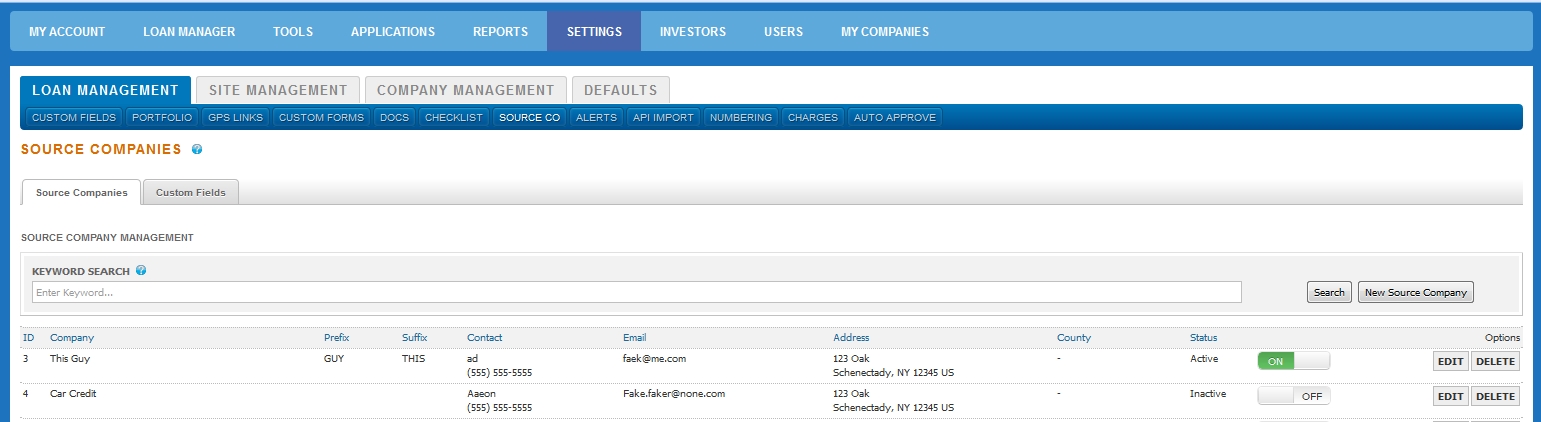
Task: Delete the Car Credit source company
Action: tap(1495, 396)
